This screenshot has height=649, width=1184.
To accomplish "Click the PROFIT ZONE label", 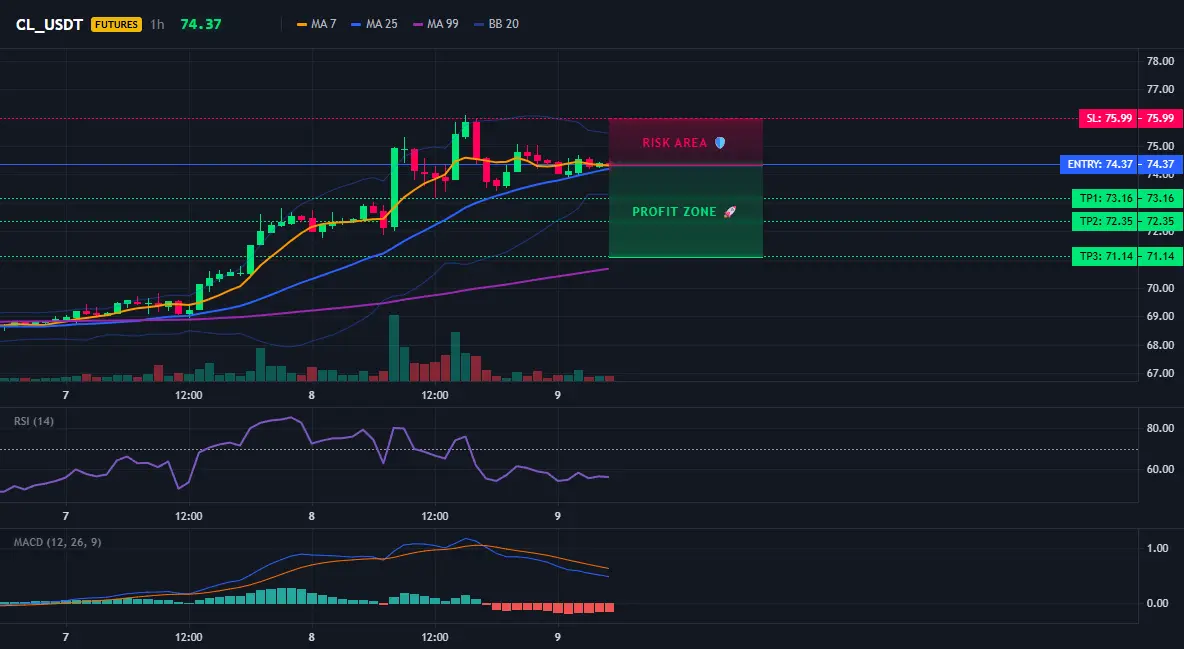I will point(674,212).
